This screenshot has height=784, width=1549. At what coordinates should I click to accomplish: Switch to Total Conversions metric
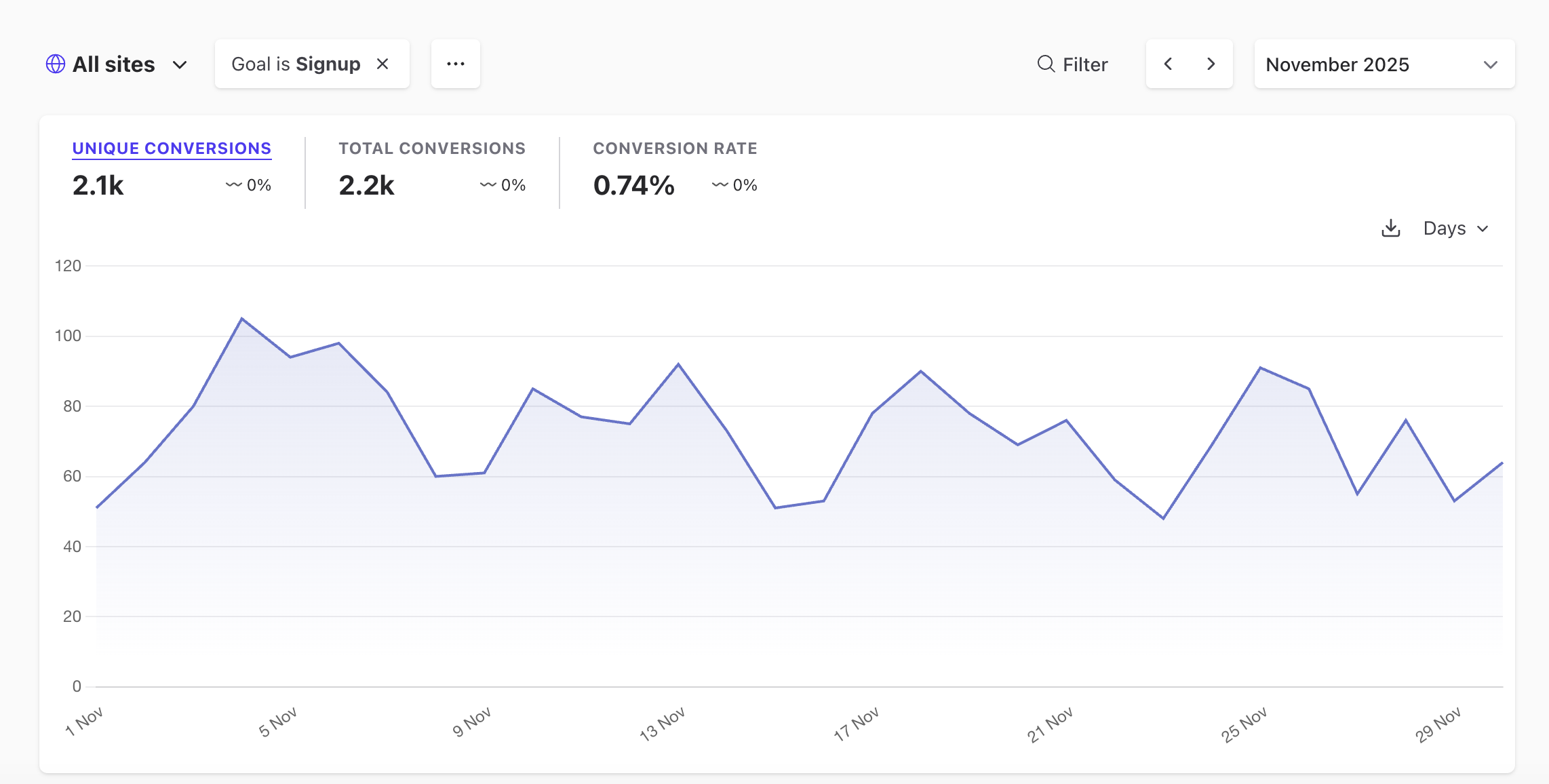click(432, 149)
